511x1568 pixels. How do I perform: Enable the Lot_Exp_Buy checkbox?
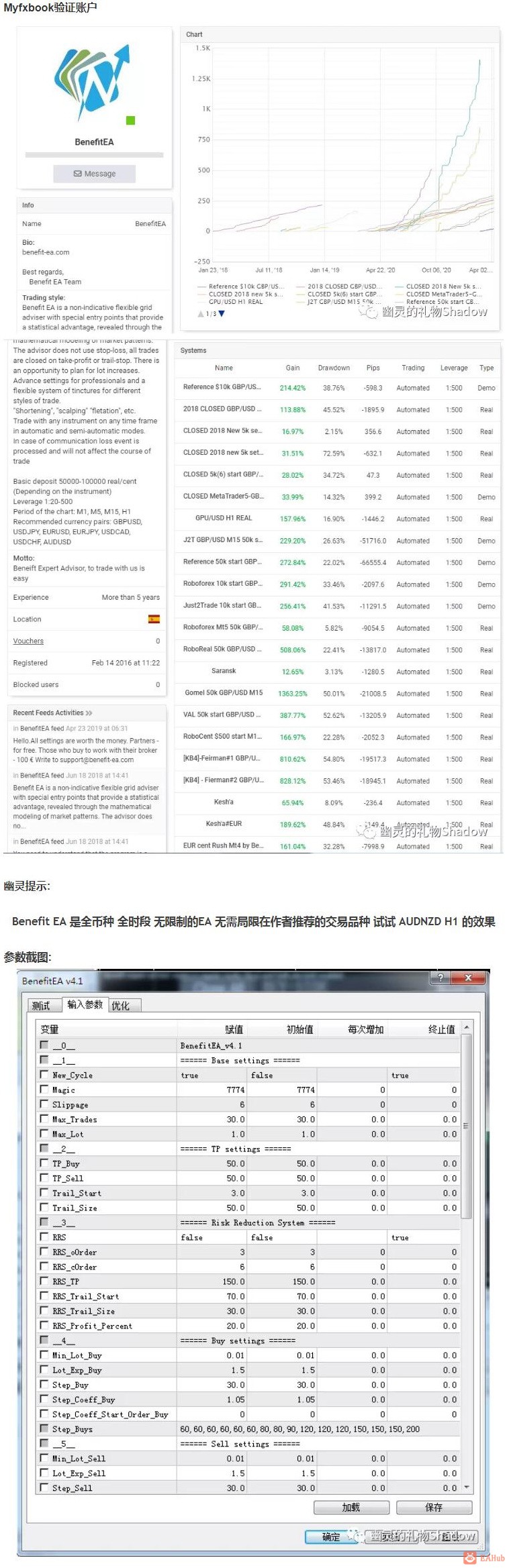coord(44,1370)
